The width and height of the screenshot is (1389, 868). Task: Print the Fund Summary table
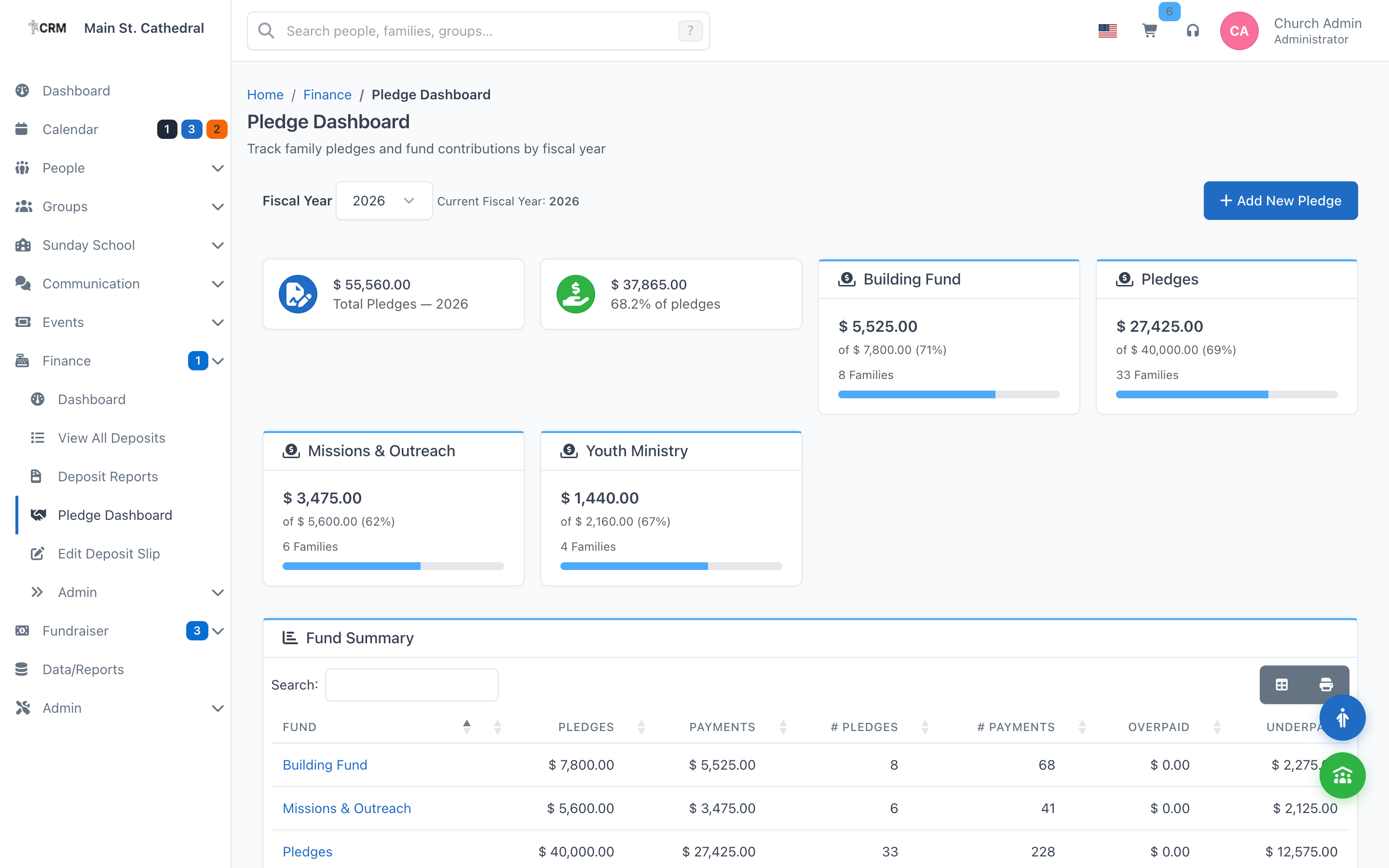(x=1326, y=684)
